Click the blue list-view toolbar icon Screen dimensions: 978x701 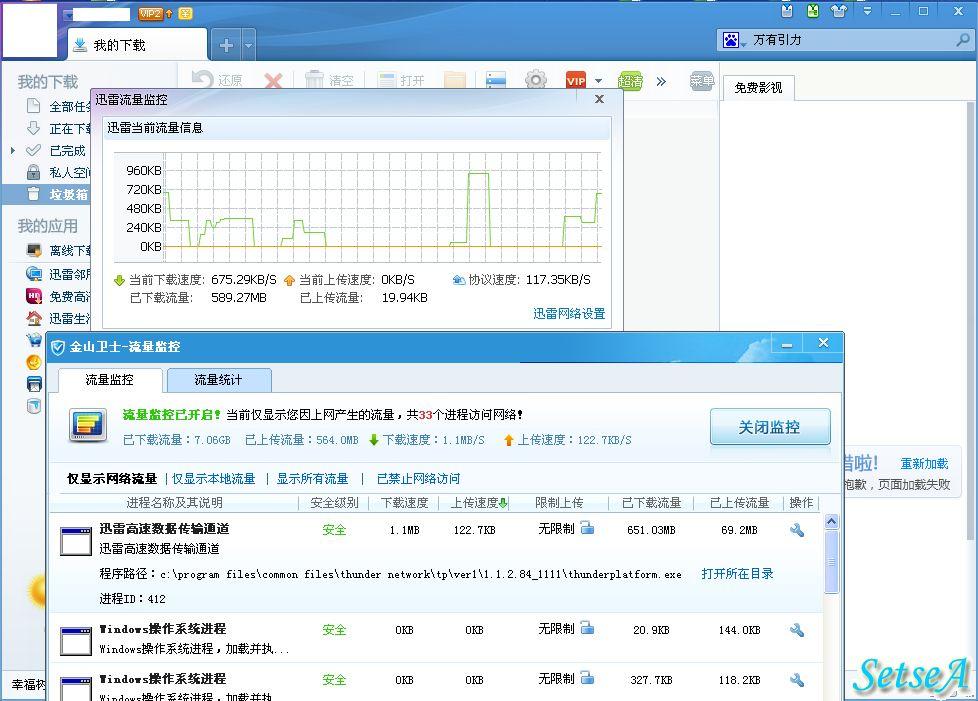pyautogui.click(x=496, y=80)
